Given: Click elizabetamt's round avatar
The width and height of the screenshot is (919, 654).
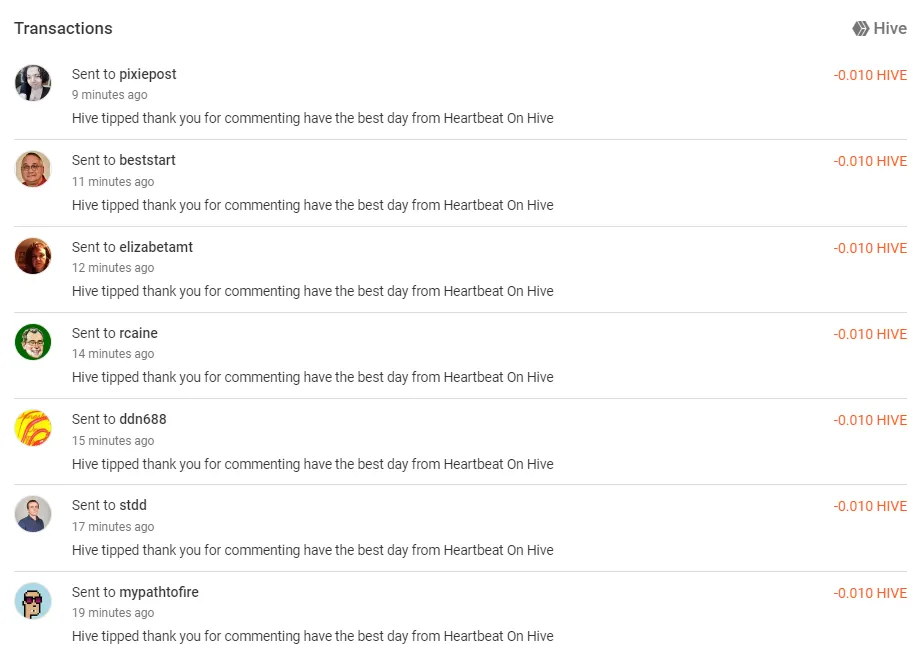Looking at the screenshot, I should pyautogui.click(x=33, y=256).
